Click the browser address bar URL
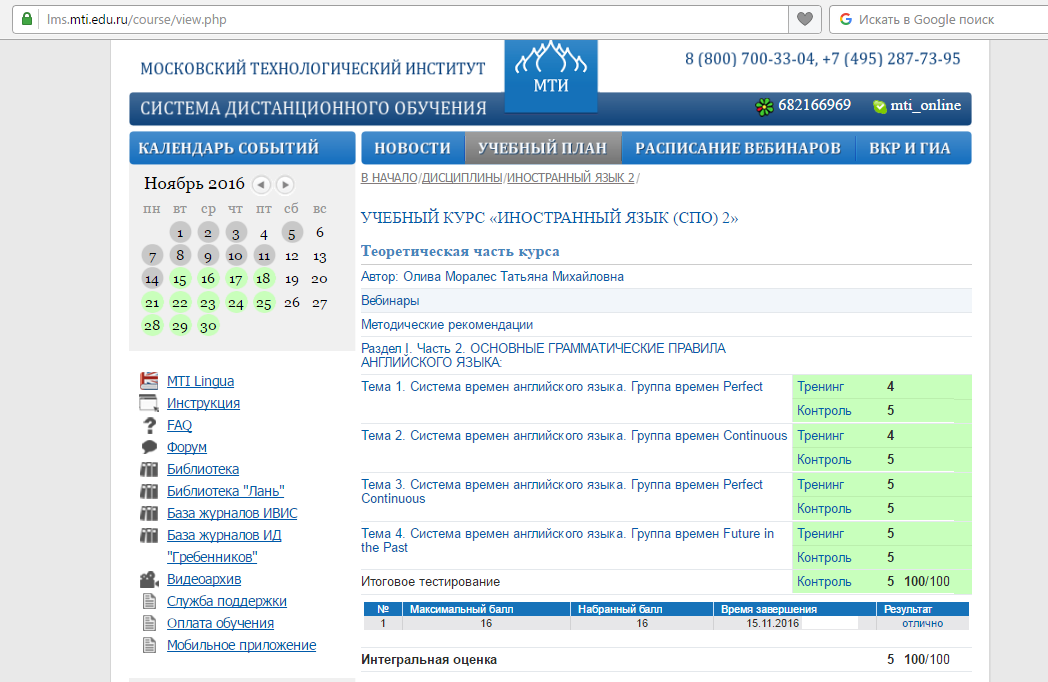Image resolution: width=1048 pixels, height=682 pixels. coord(136,19)
